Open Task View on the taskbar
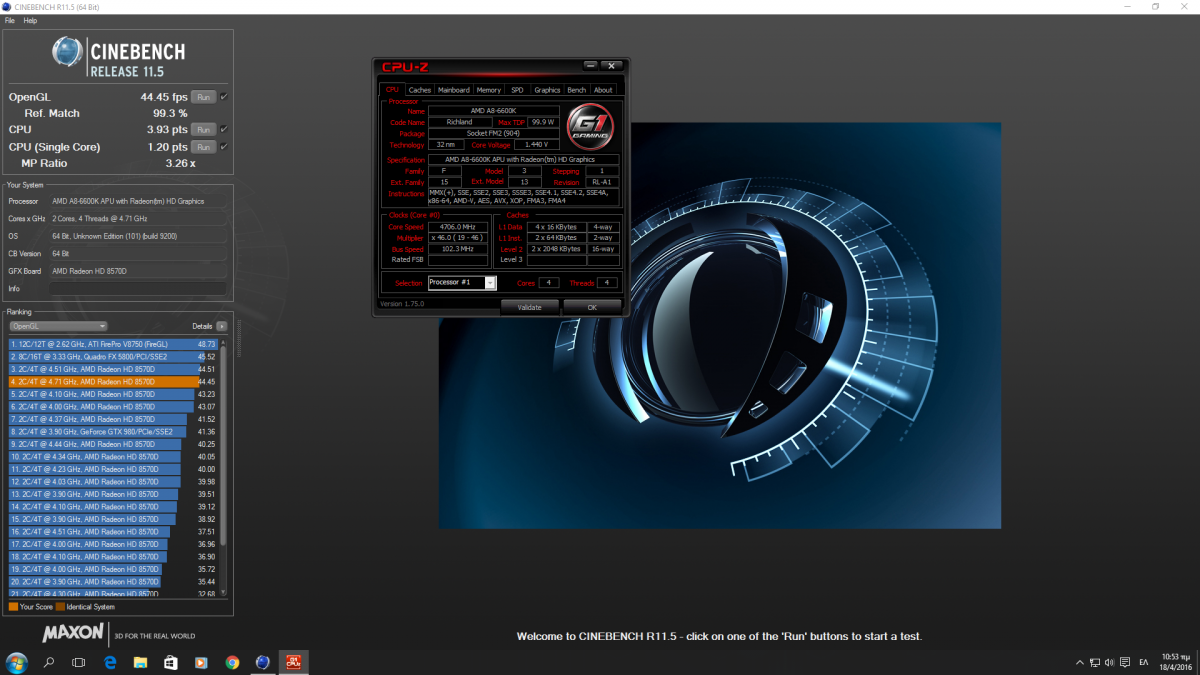The image size is (1200, 675). pyautogui.click(x=79, y=662)
